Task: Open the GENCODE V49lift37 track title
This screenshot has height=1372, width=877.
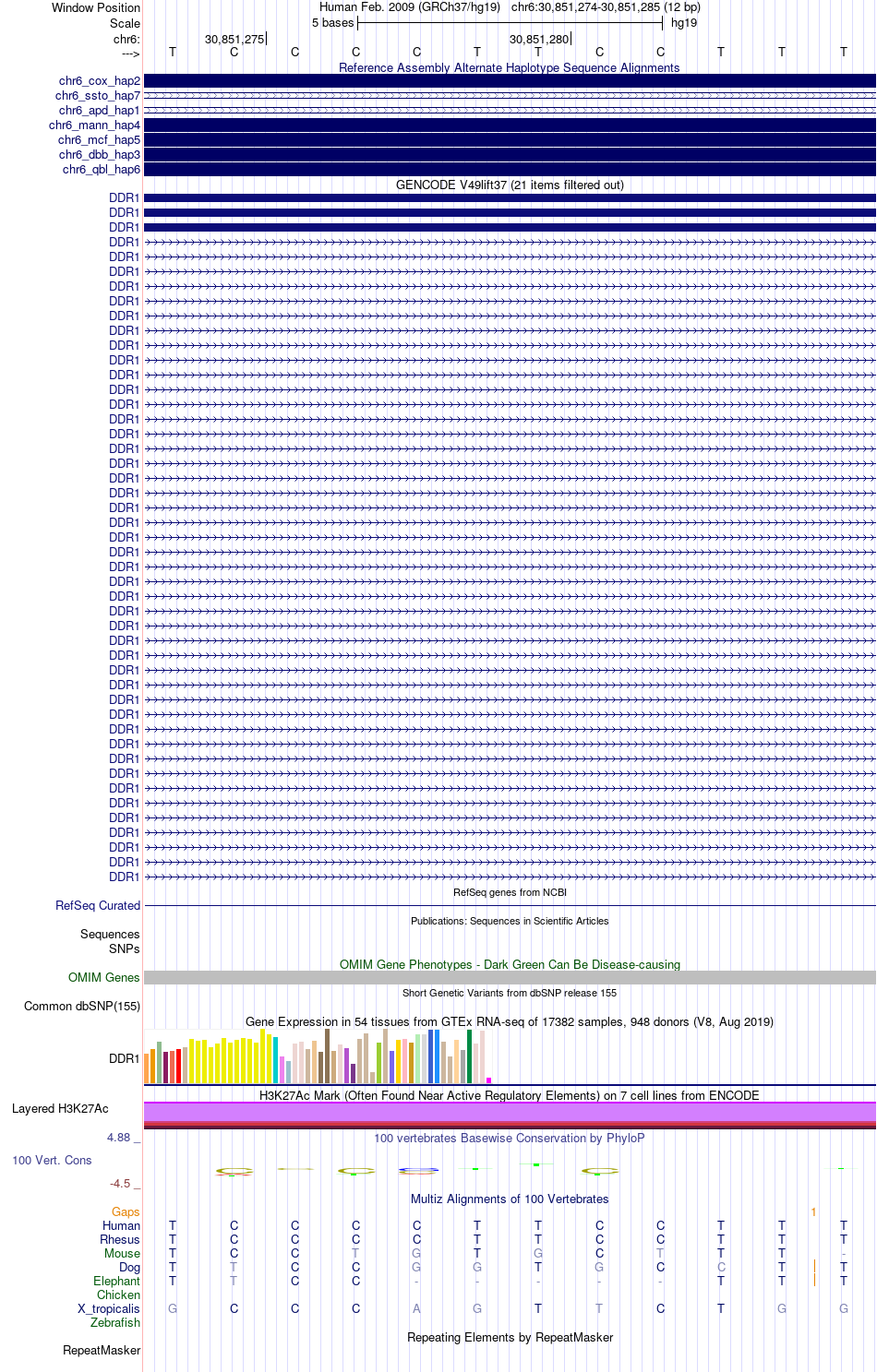Action: tap(510, 185)
